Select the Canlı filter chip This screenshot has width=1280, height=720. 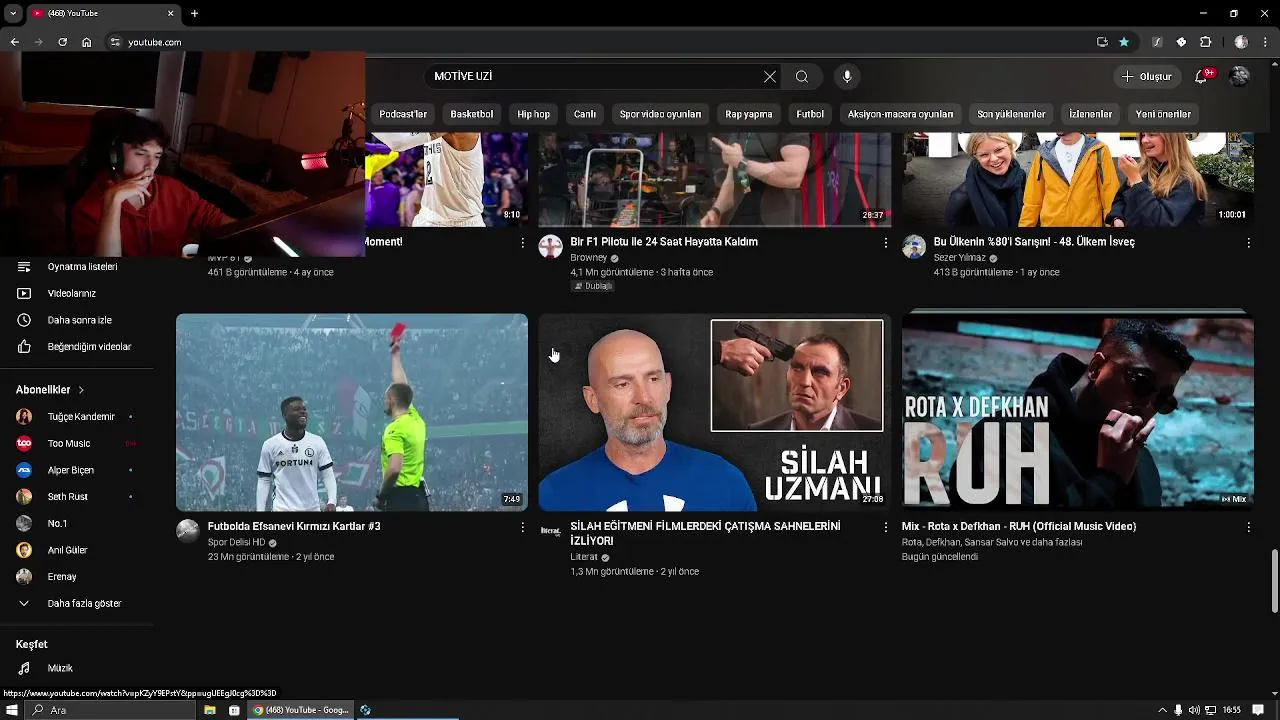(585, 114)
